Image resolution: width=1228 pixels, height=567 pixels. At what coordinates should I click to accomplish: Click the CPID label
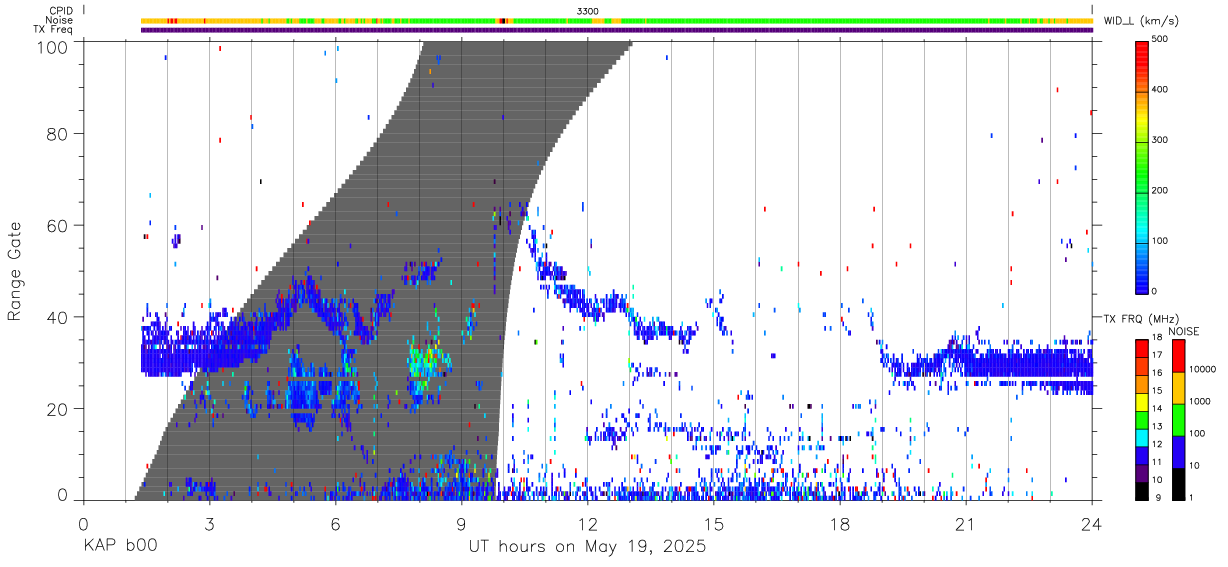point(60,10)
